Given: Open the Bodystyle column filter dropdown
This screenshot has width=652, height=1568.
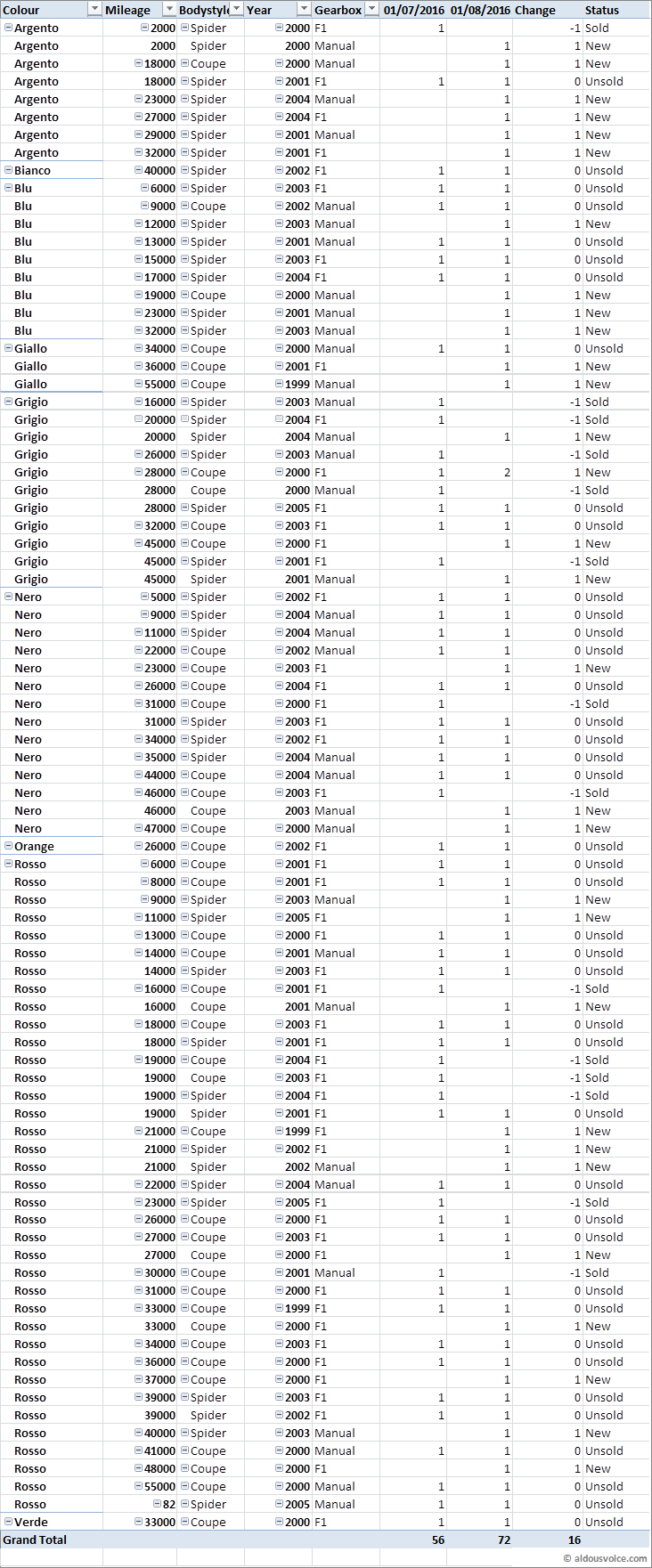Looking at the screenshot, I should [237, 10].
